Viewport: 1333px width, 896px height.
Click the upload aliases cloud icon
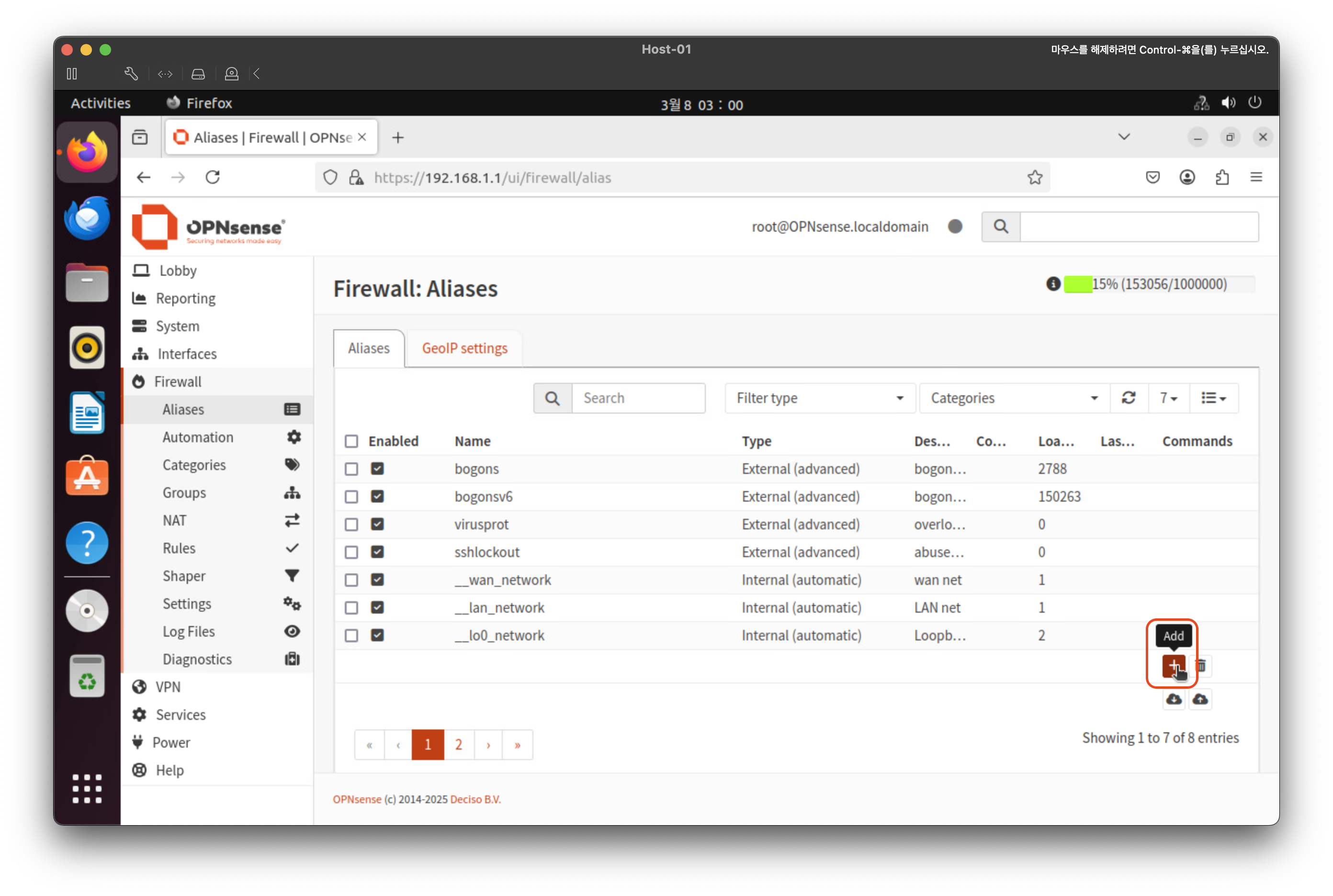(1200, 699)
